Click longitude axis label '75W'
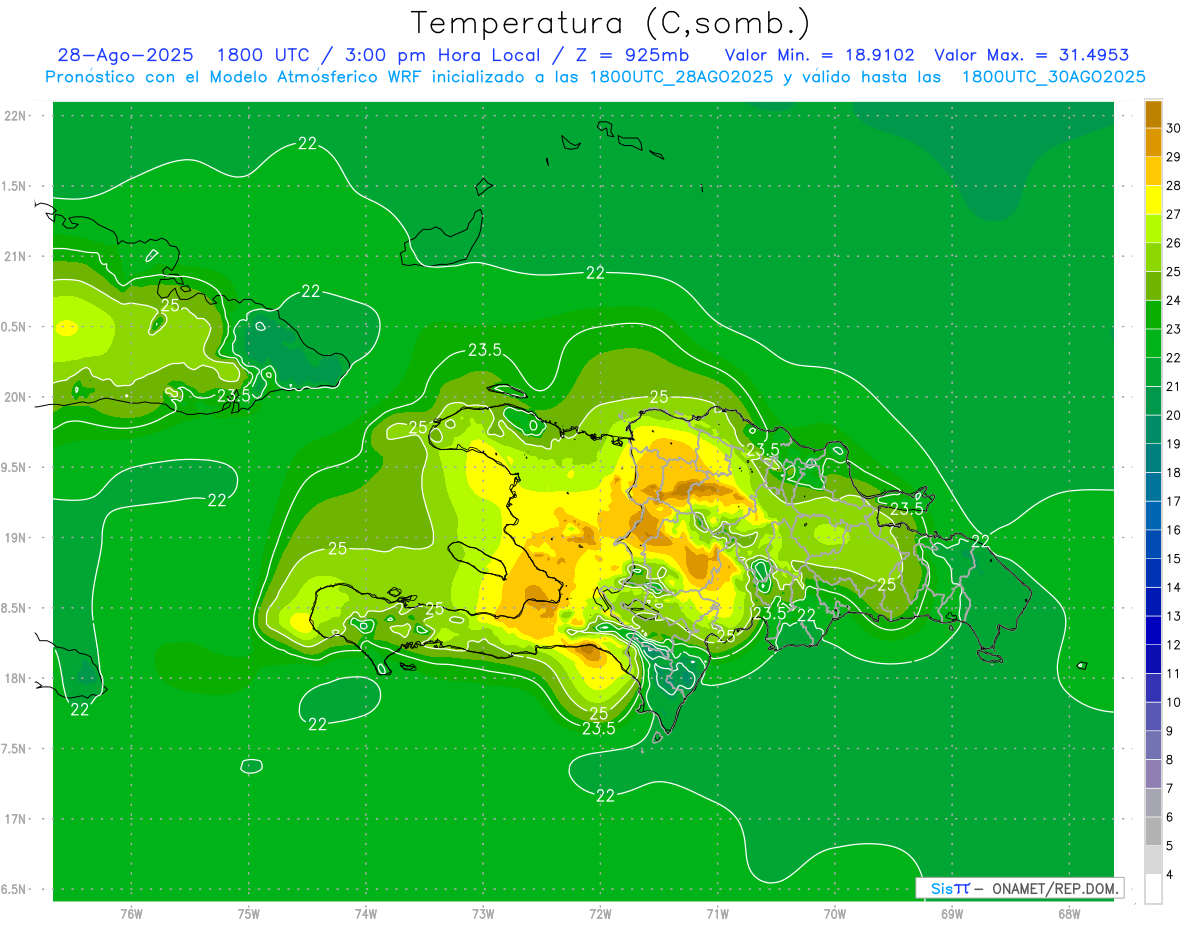 249,913
